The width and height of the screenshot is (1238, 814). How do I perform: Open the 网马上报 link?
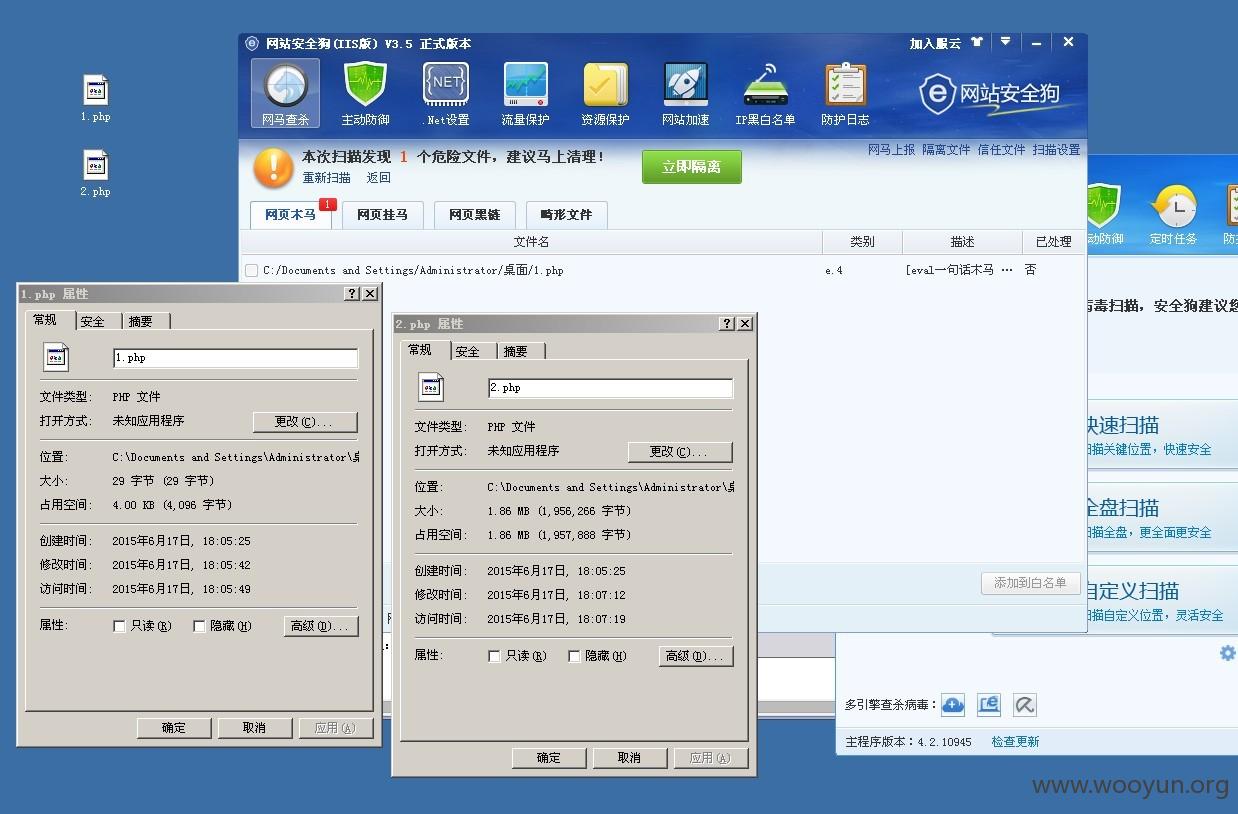(891, 150)
